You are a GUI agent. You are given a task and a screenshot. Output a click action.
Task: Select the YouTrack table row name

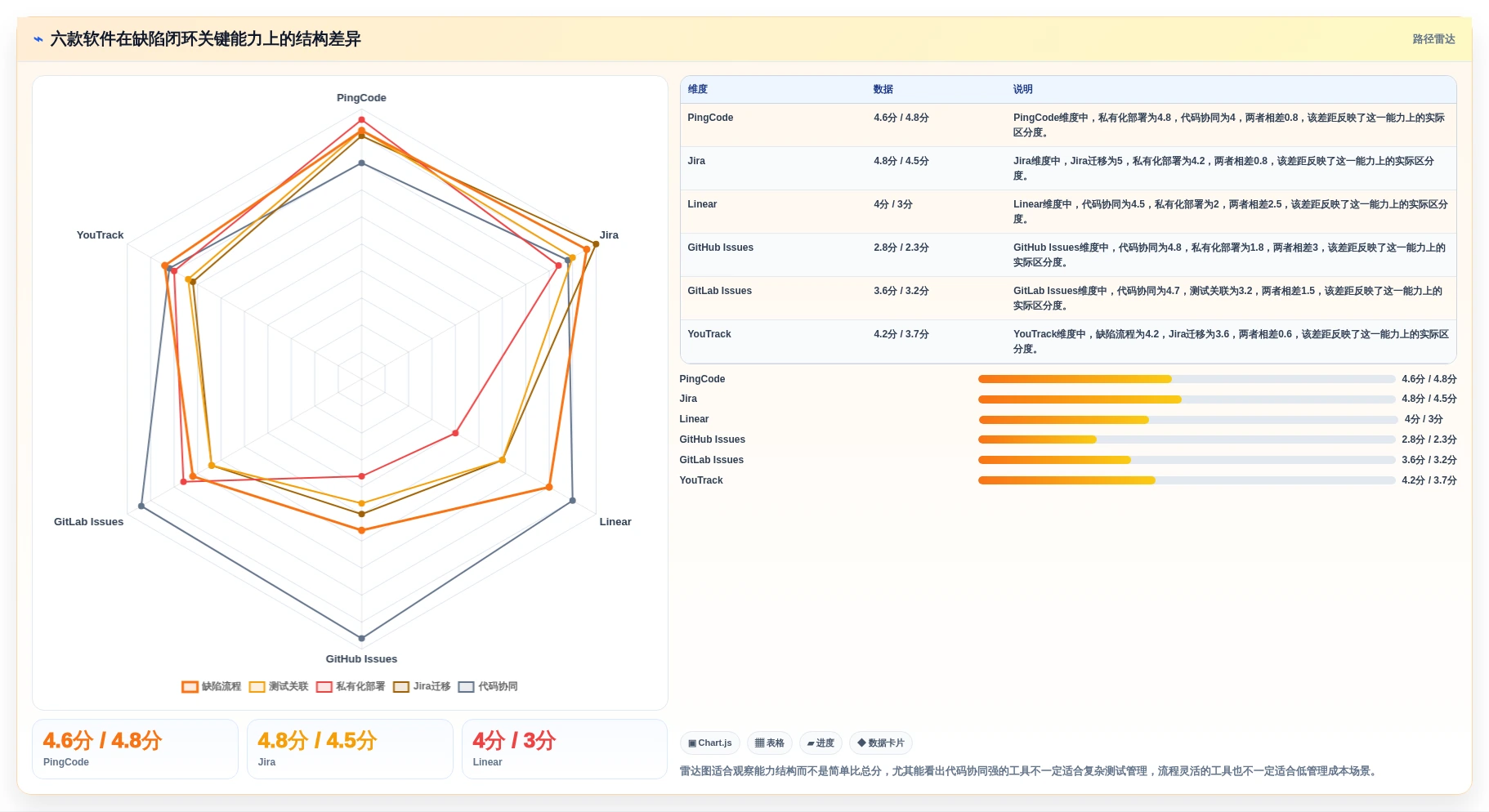pos(709,334)
